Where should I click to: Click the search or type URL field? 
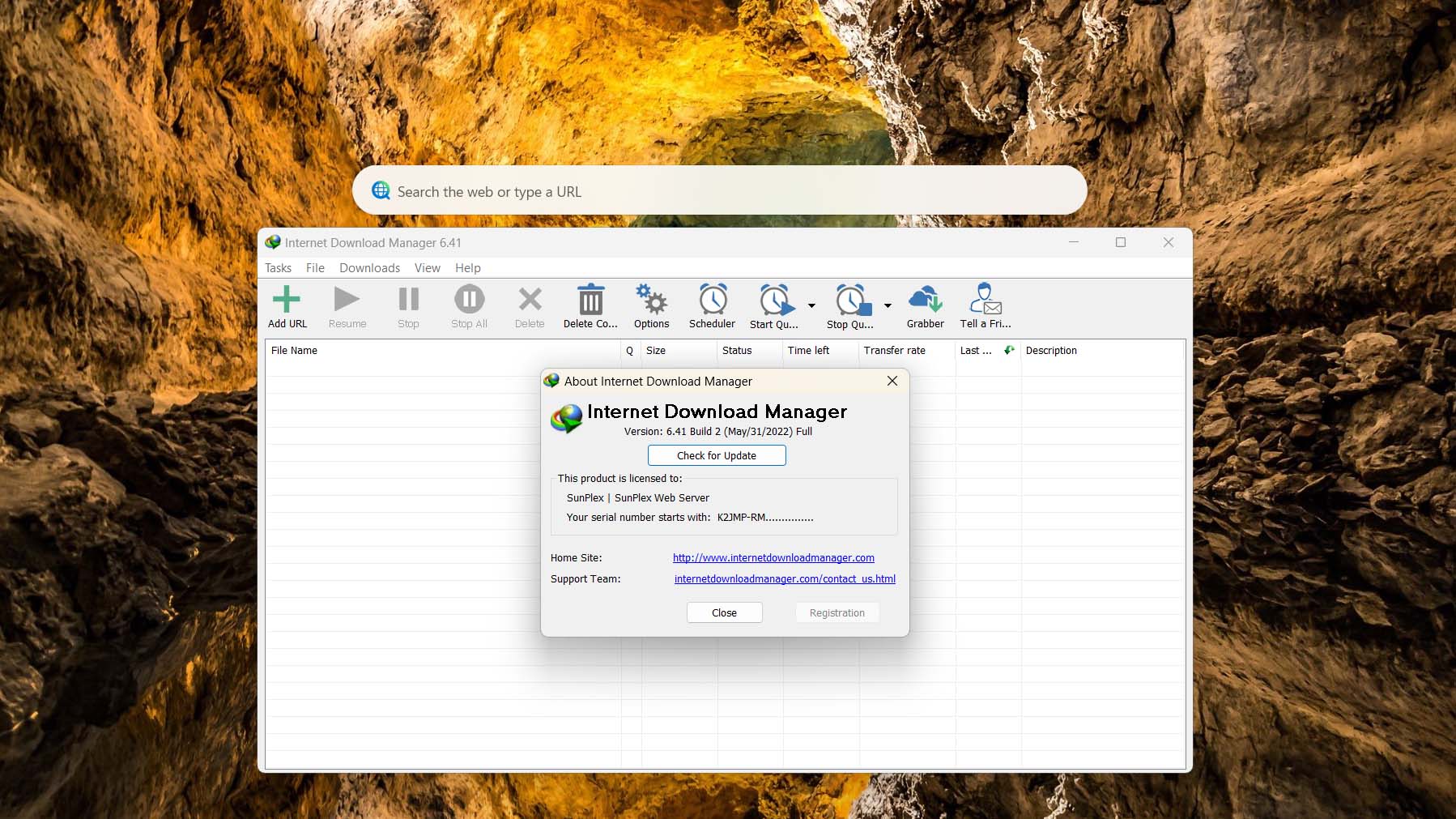click(719, 191)
